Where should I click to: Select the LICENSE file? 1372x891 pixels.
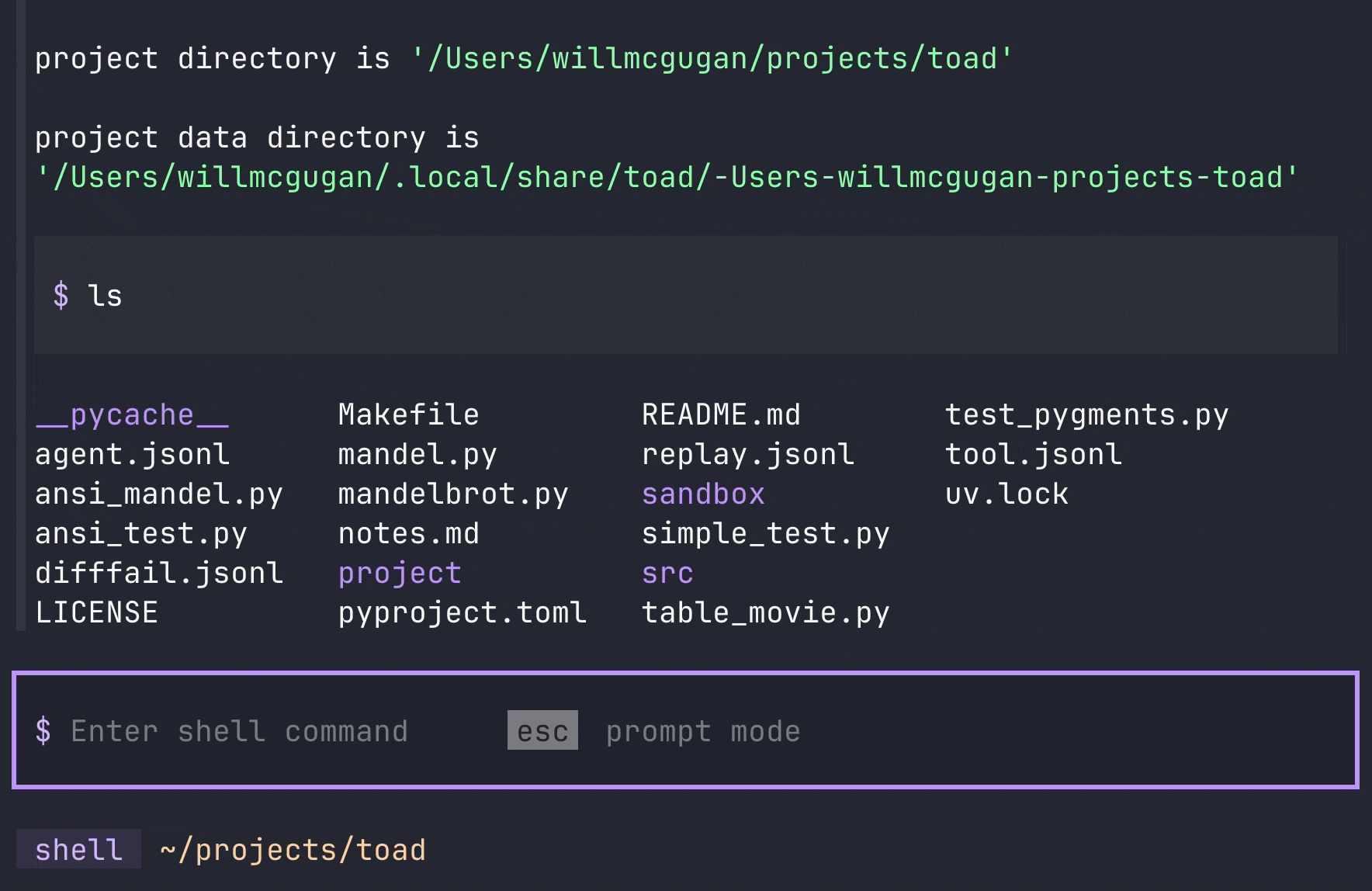click(96, 612)
